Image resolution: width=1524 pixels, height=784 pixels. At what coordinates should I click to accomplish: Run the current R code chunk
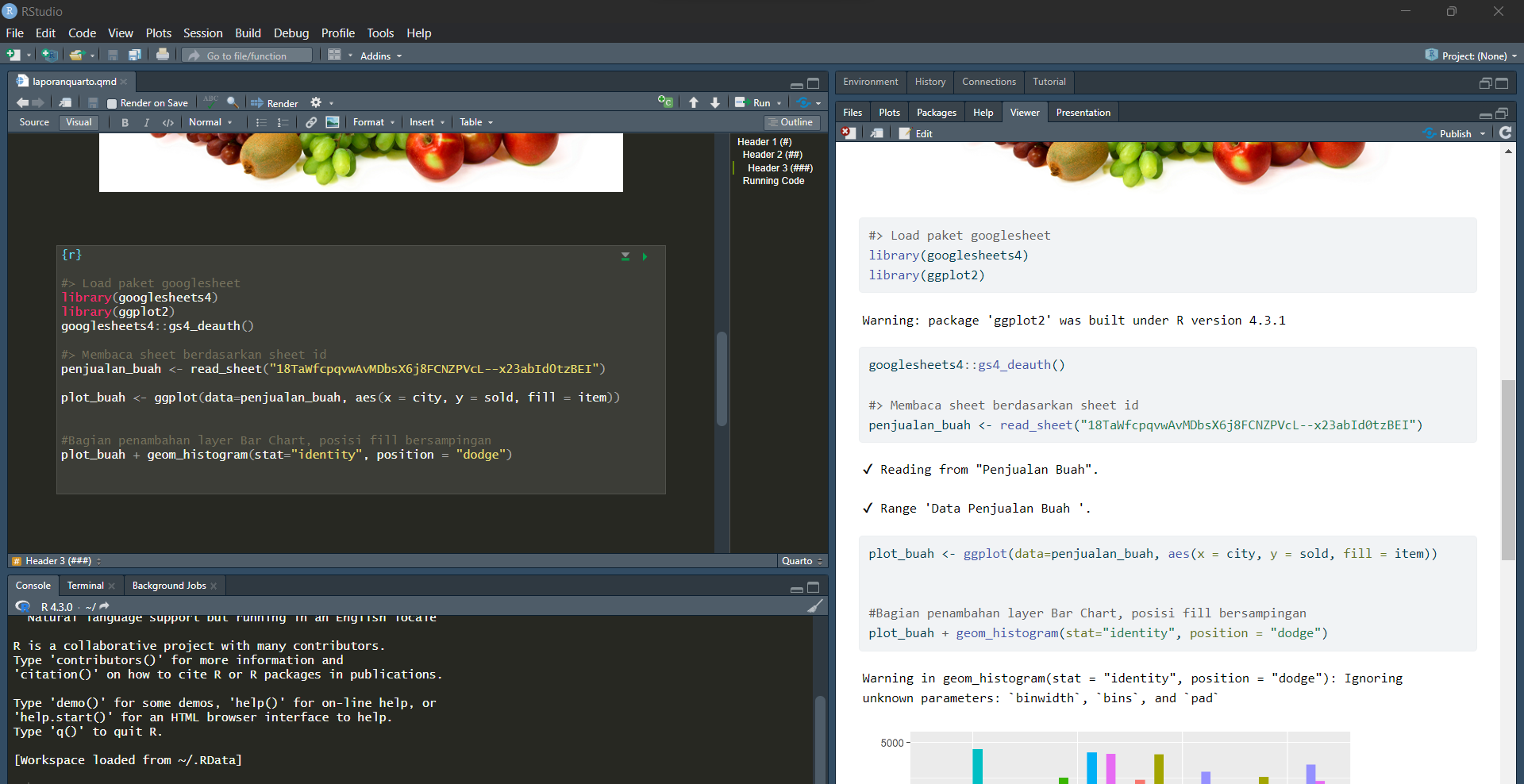(645, 256)
